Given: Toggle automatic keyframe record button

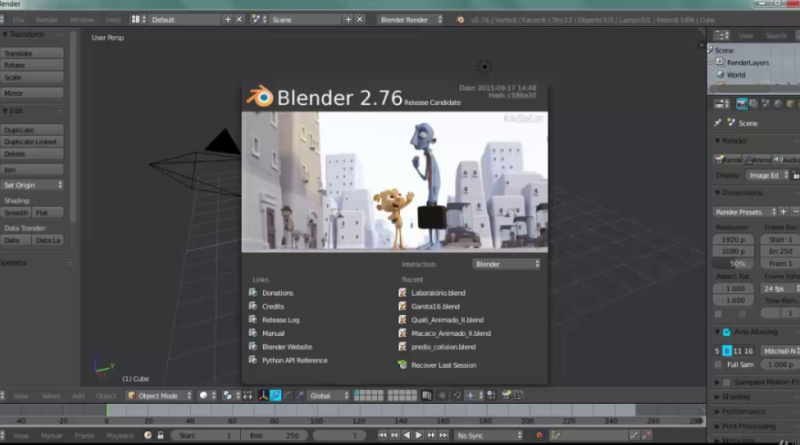Looking at the screenshot, I should click(539, 435).
